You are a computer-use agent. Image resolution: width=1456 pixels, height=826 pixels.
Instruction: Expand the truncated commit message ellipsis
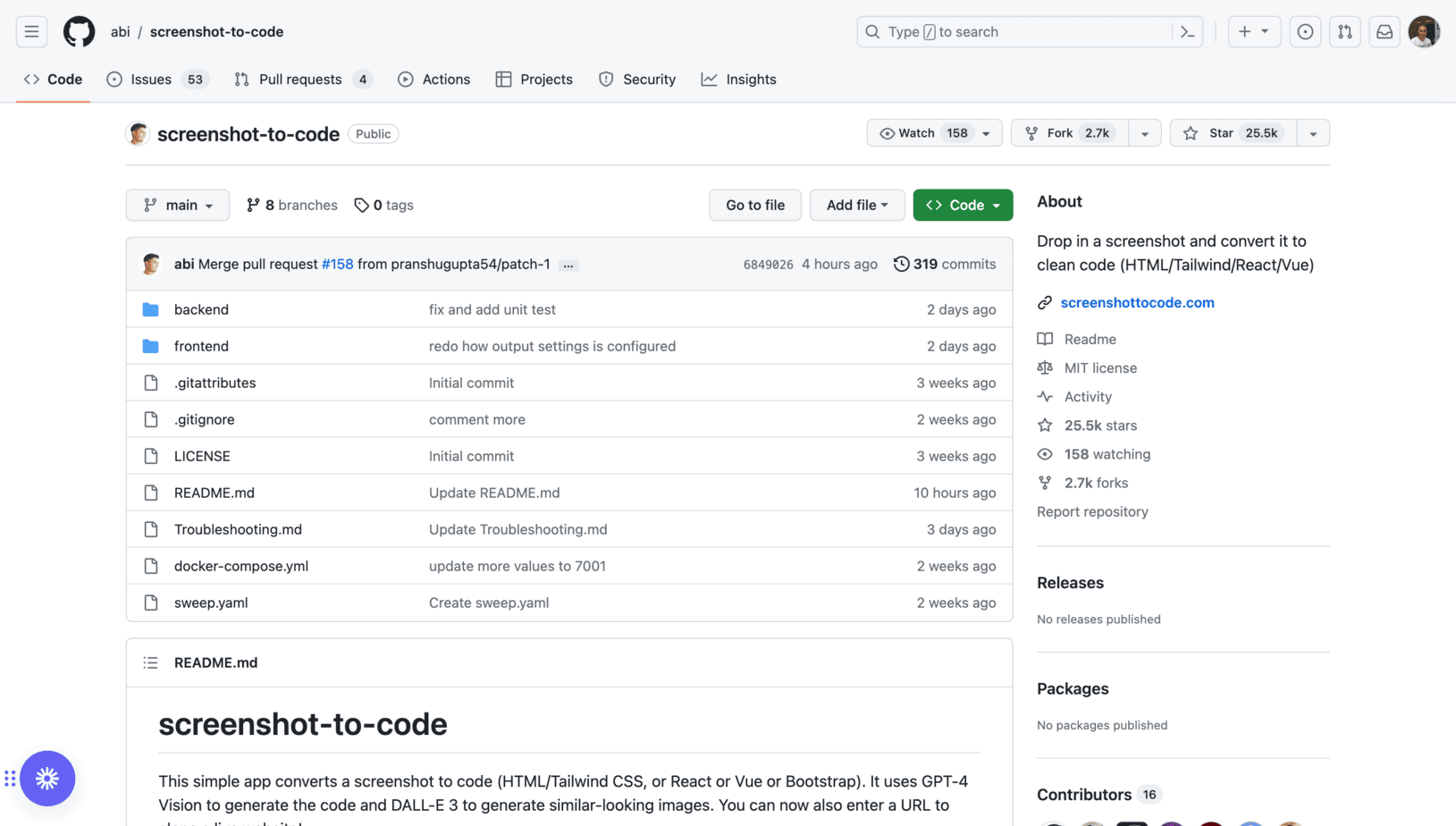pyautogui.click(x=568, y=265)
